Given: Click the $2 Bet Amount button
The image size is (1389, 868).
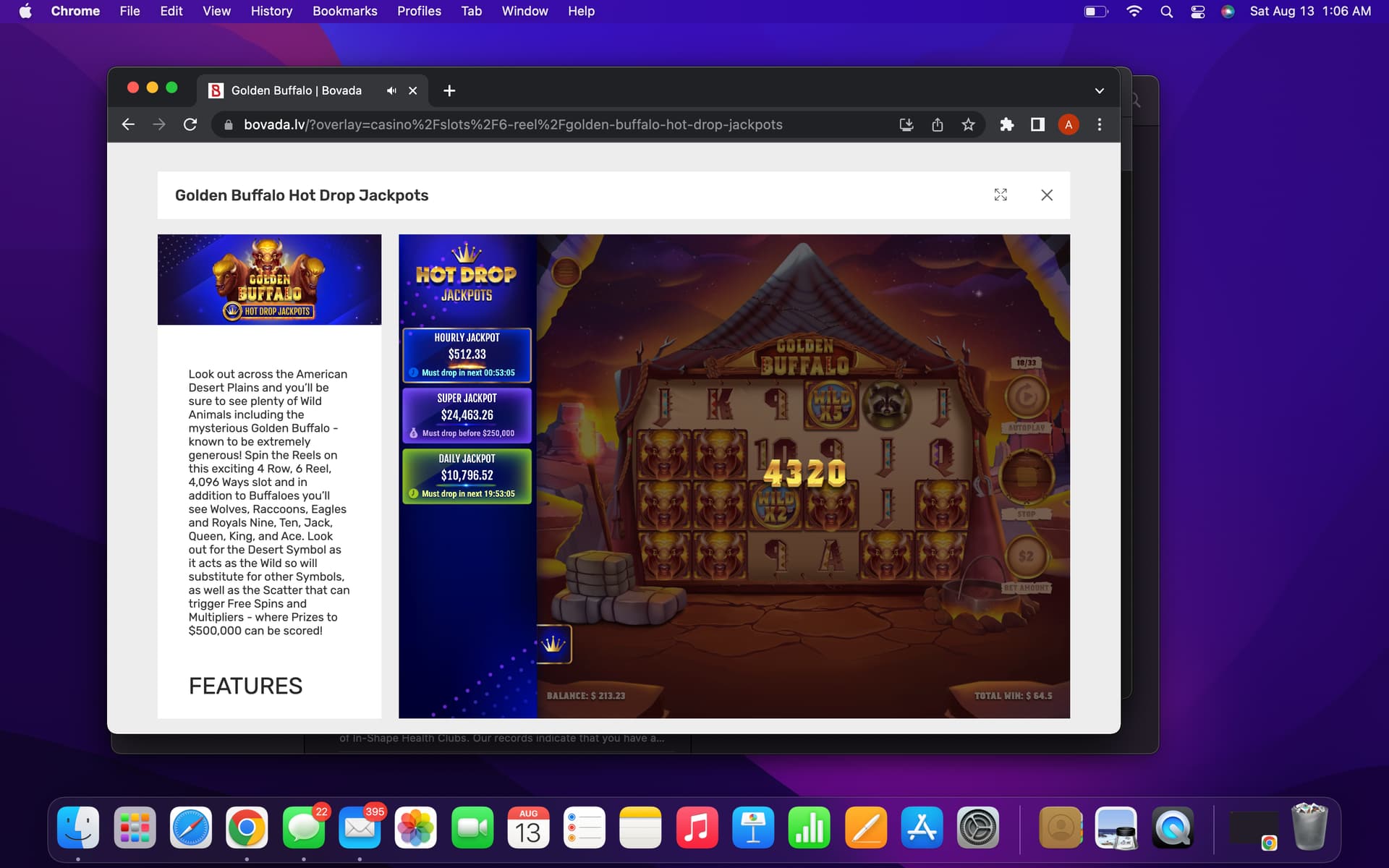Looking at the screenshot, I should coord(1026,556).
